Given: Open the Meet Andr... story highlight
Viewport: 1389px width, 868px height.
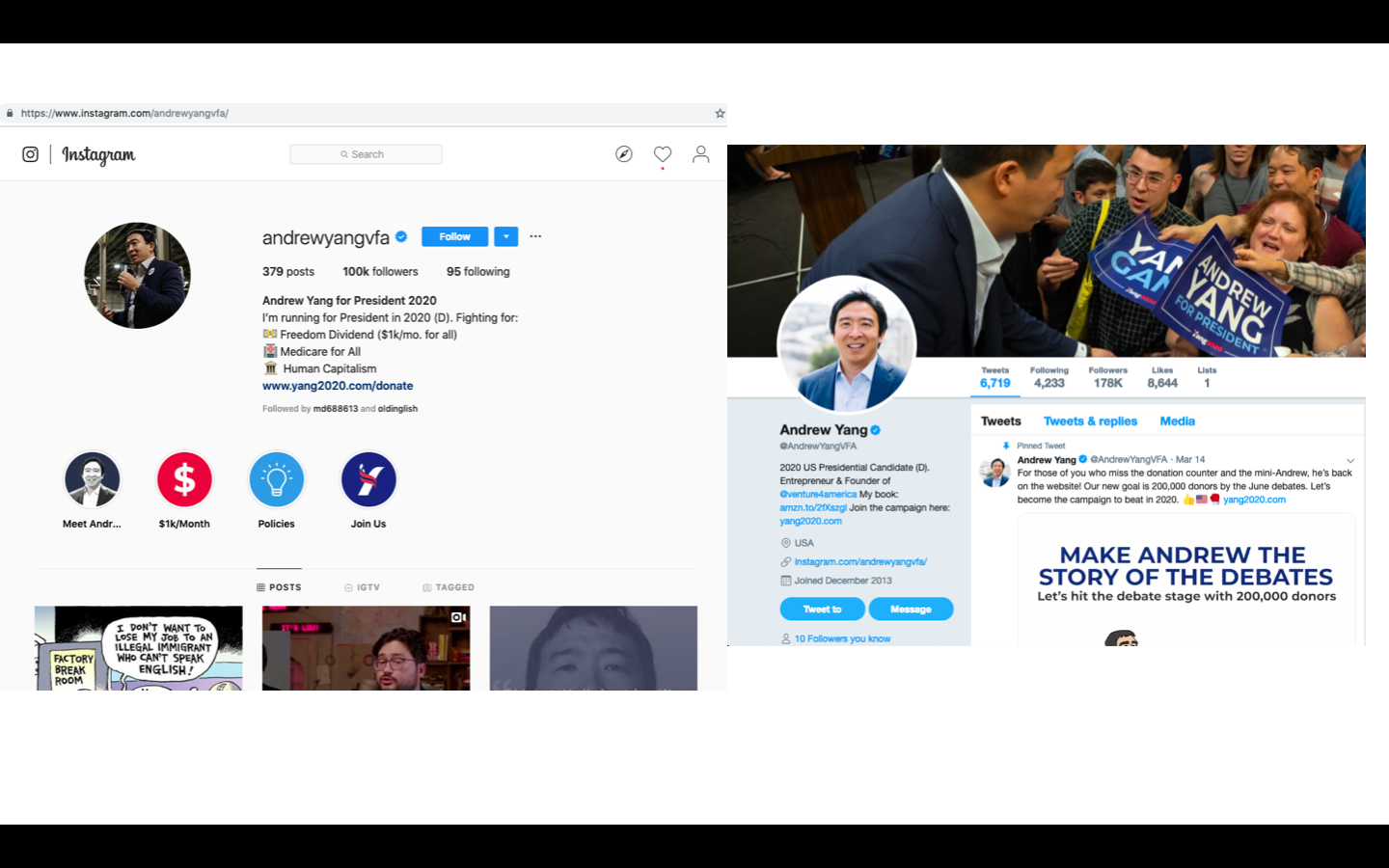Looking at the screenshot, I should coord(93,479).
